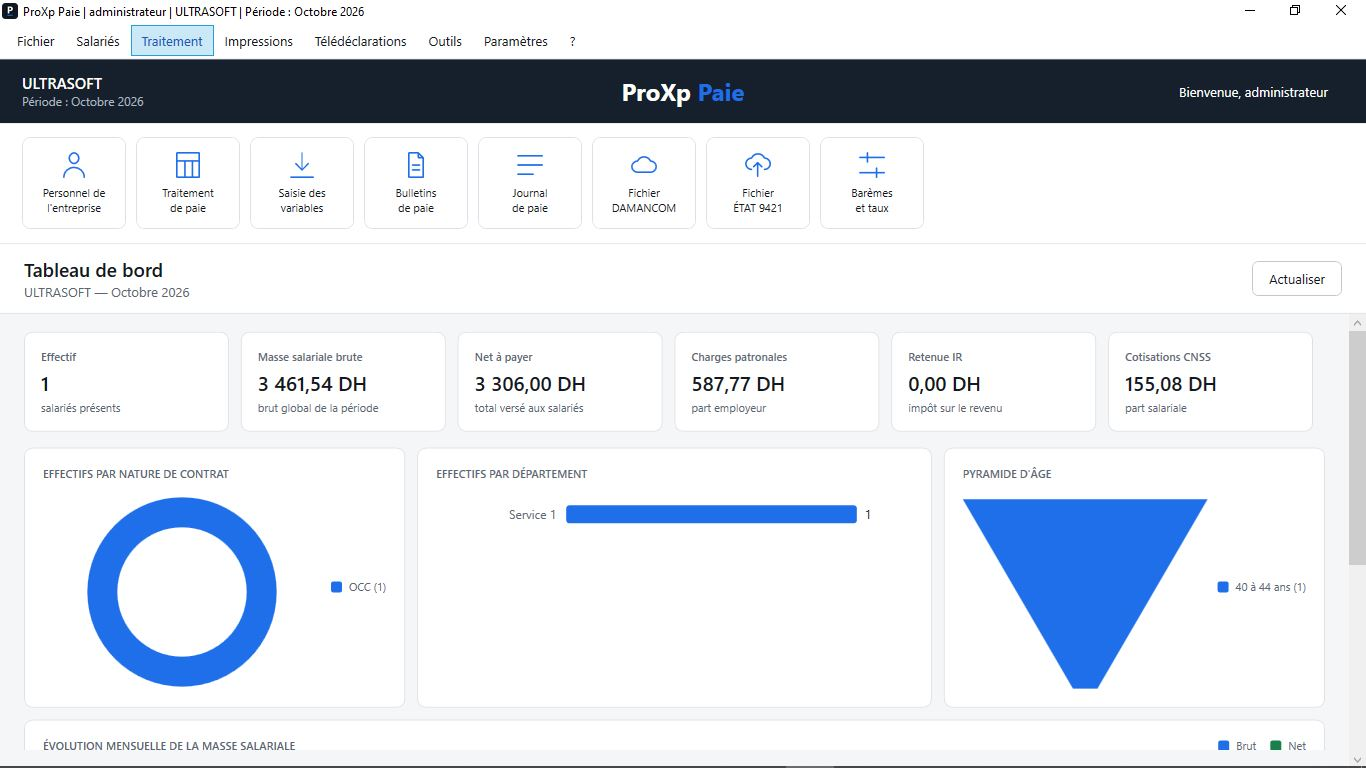The height and width of the screenshot is (768, 1366).
Task: Click the Cotisations CNSS value 155,08 DH
Action: coord(1171,384)
